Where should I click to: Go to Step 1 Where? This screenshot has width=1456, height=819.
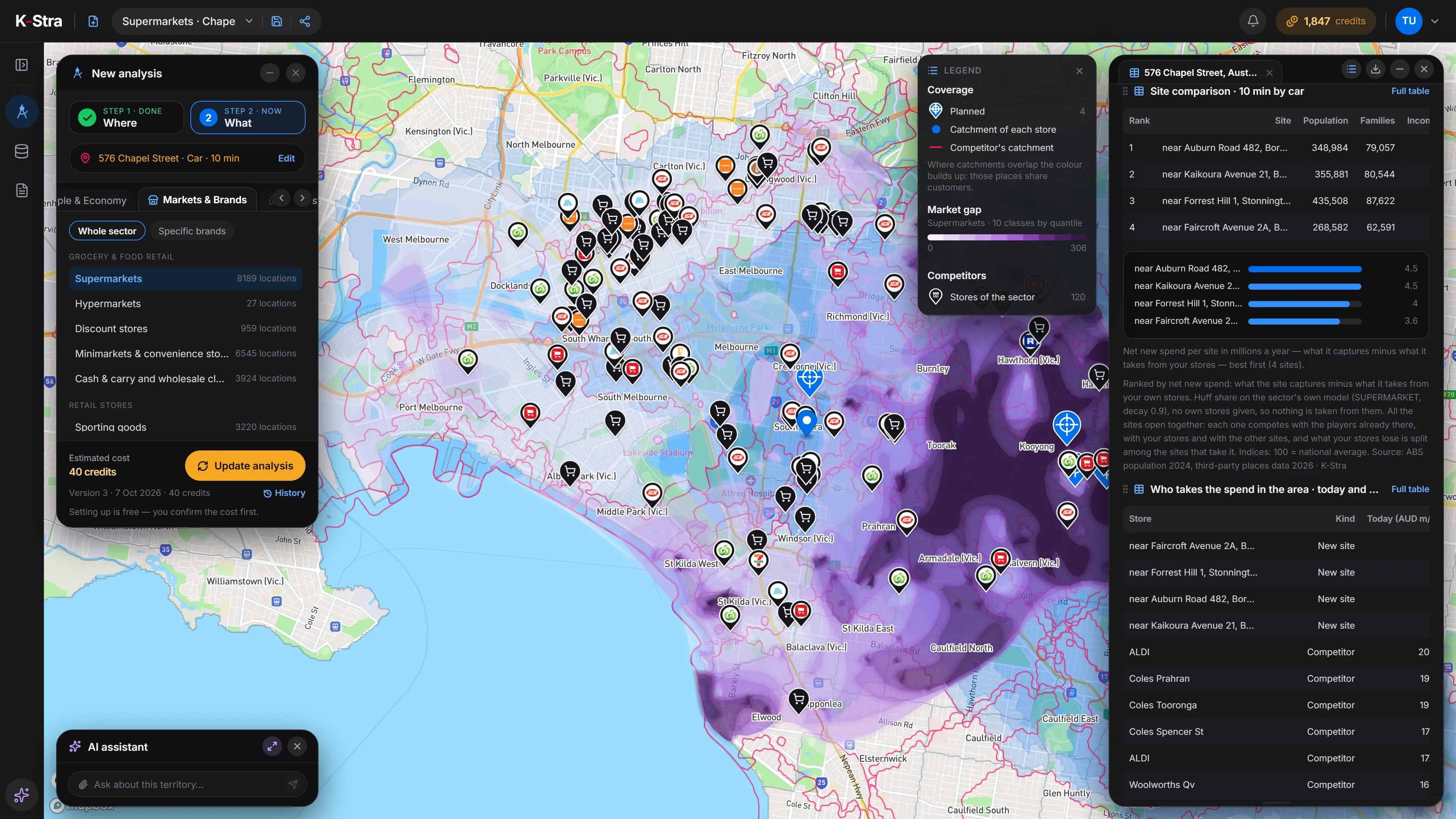(x=127, y=118)
